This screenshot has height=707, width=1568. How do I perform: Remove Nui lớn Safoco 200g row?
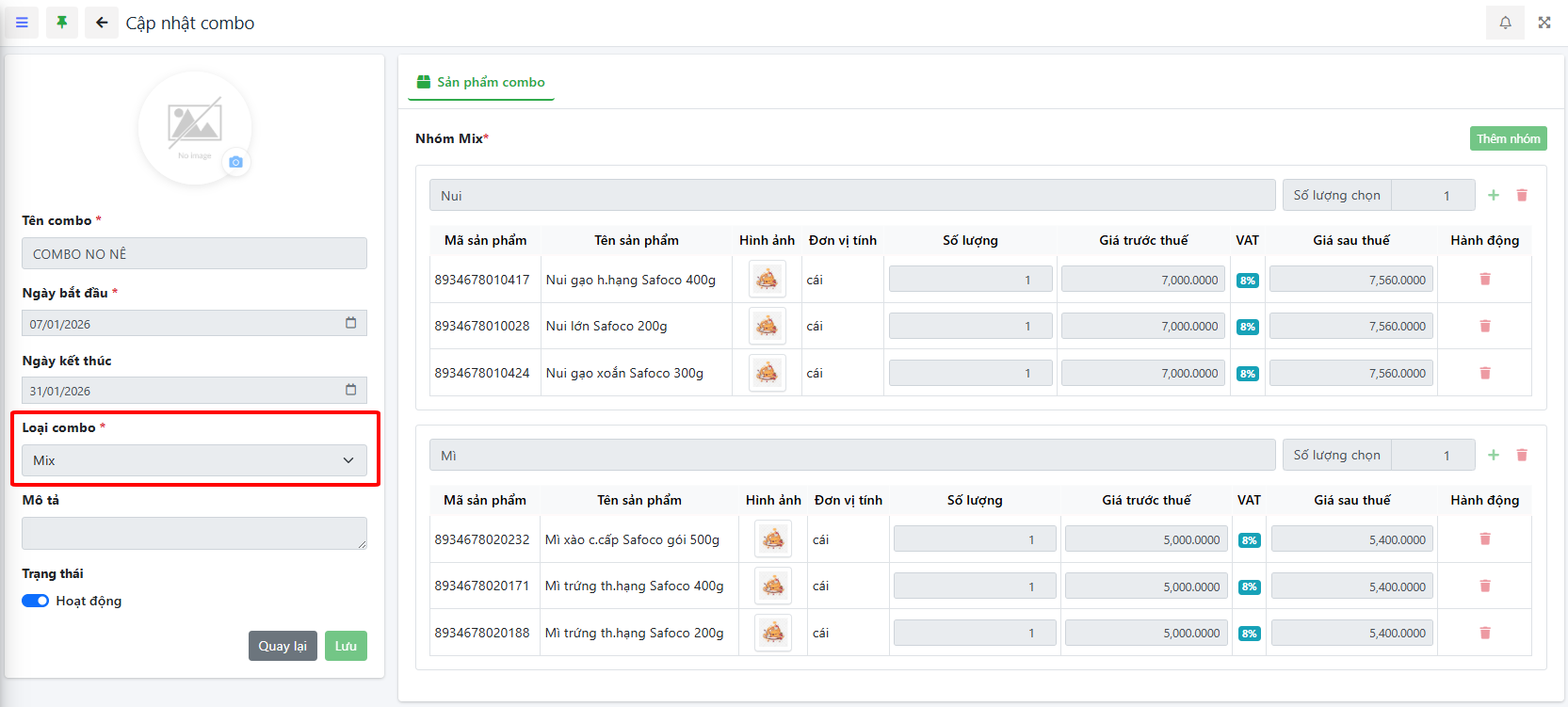pyautogui.click(x=1485, y=326)
